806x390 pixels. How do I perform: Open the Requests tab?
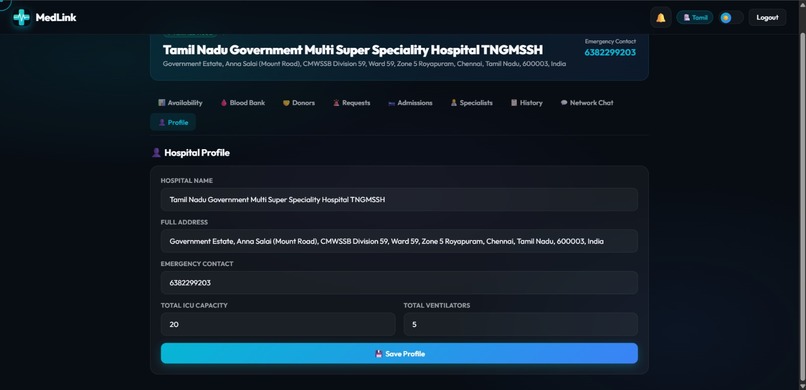352,103
